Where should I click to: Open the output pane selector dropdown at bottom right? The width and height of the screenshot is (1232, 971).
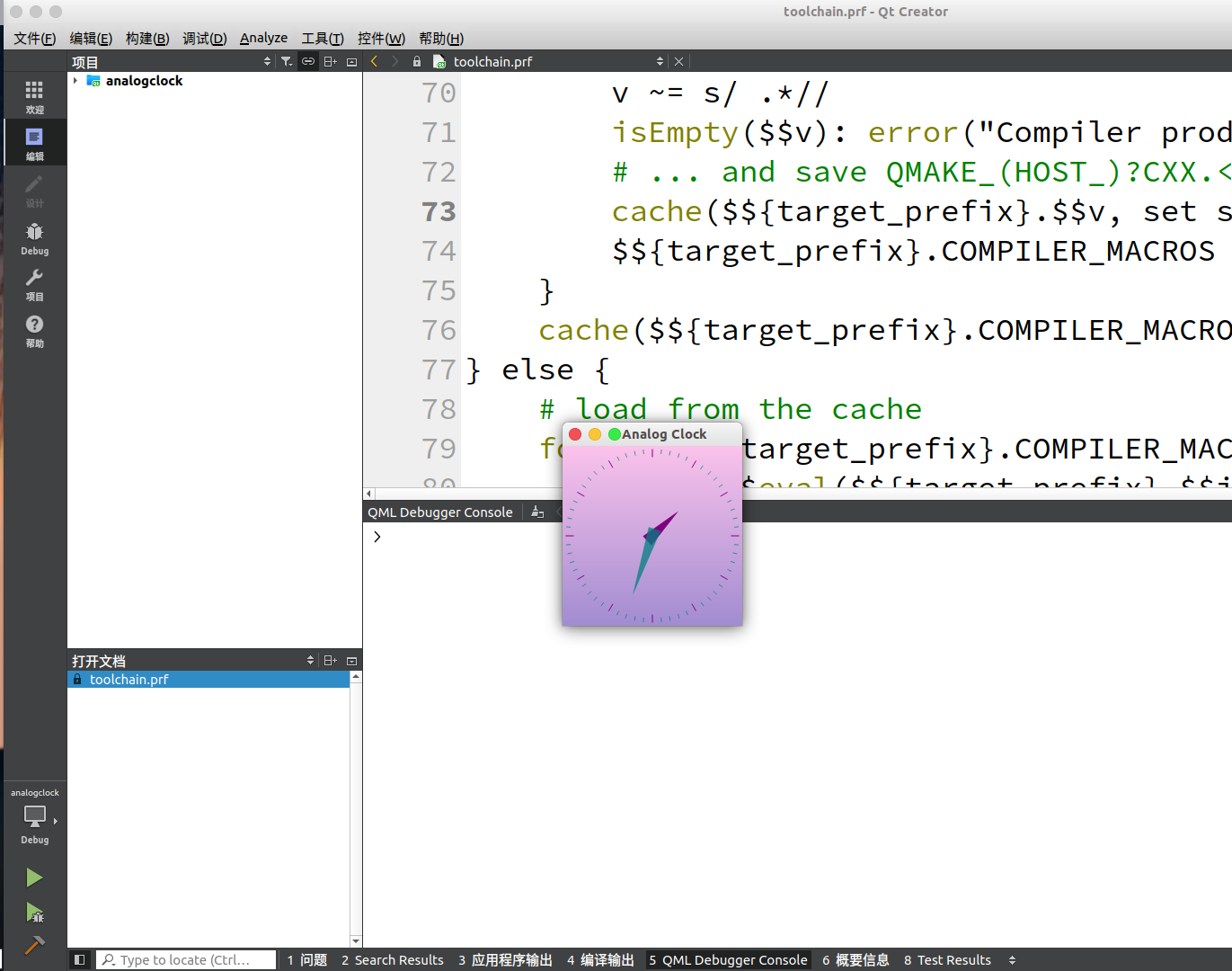[x=1011, y=959]
